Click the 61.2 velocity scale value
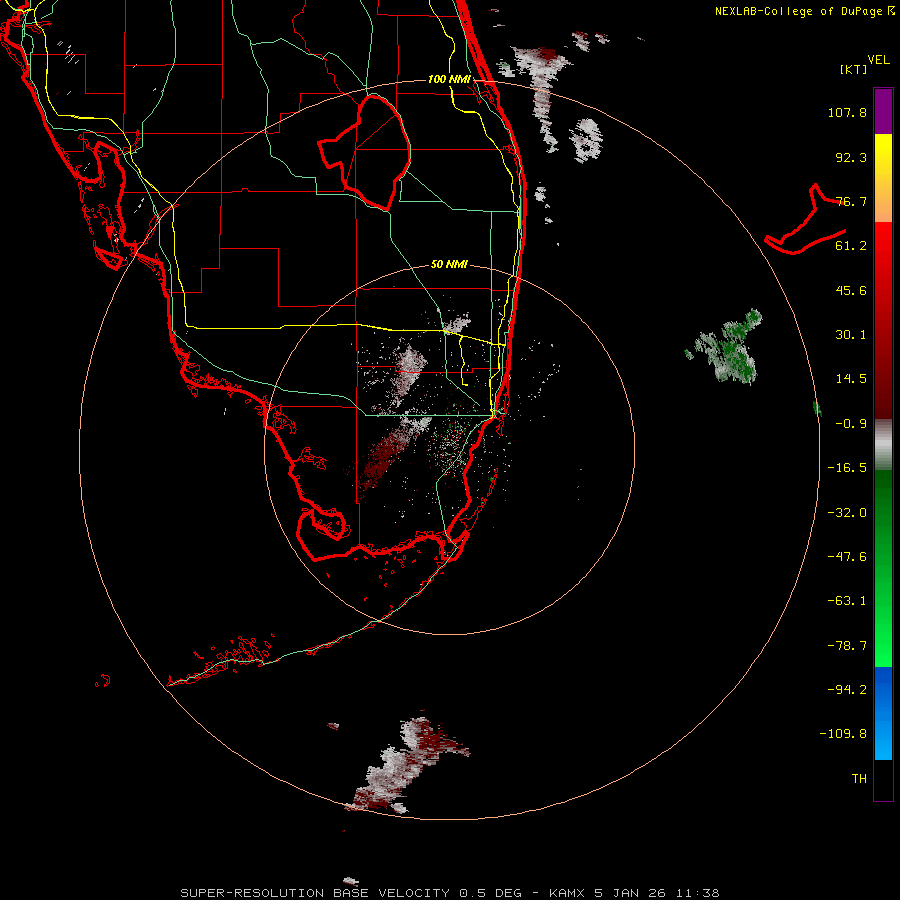The image size is (900, 900). coord(851,246)
